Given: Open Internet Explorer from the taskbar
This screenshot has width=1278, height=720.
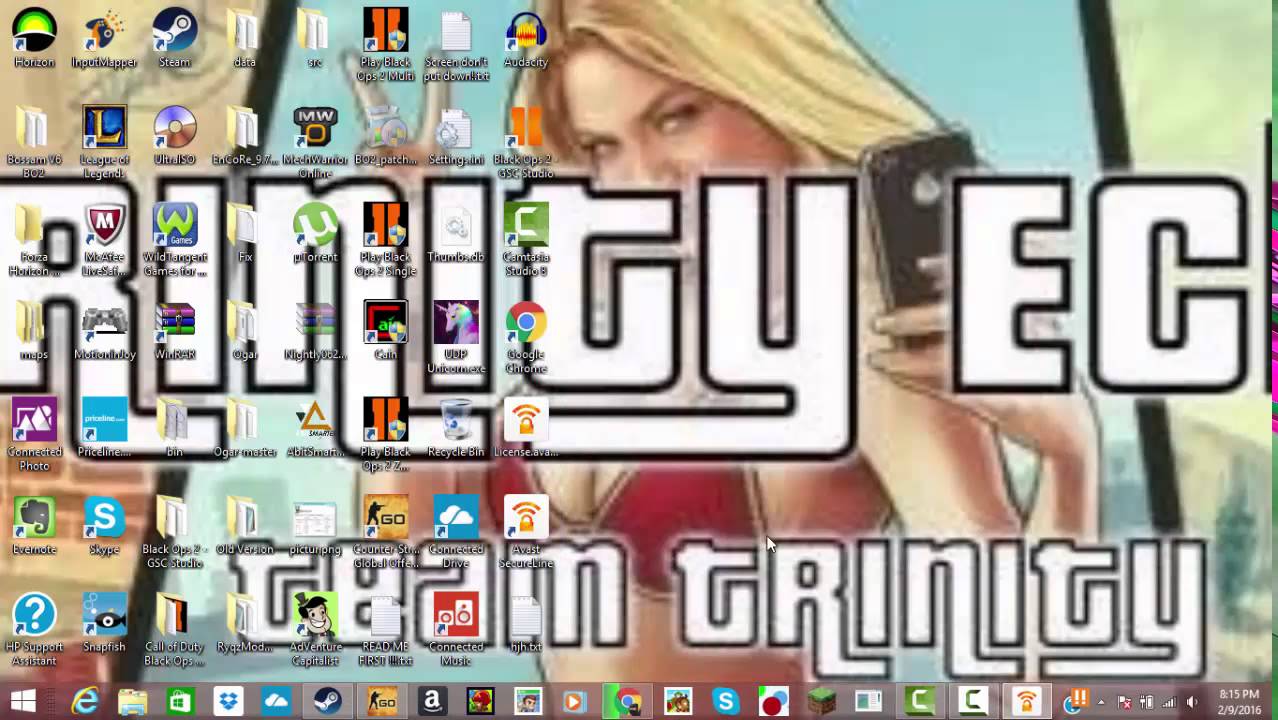Looking at the screenshot, I should [85, 701].
